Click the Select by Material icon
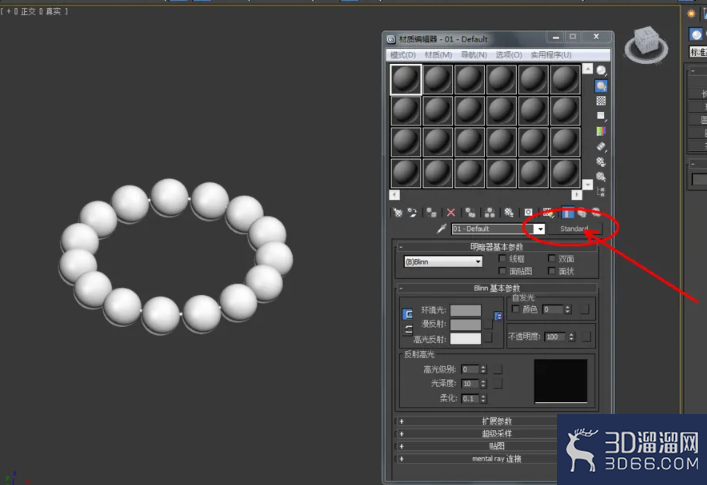The image size is (707, 485). pyautogui.click(x=601, y=177)
